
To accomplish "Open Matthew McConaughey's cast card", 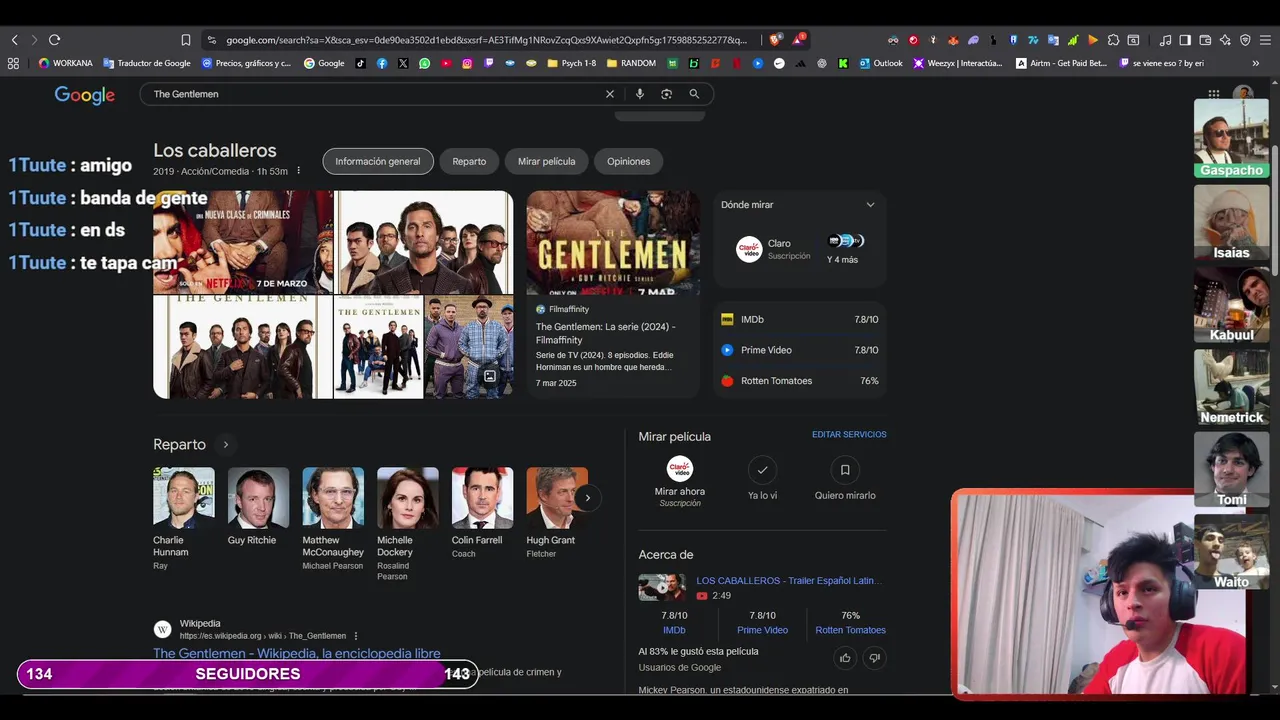I will coord(333,520).
